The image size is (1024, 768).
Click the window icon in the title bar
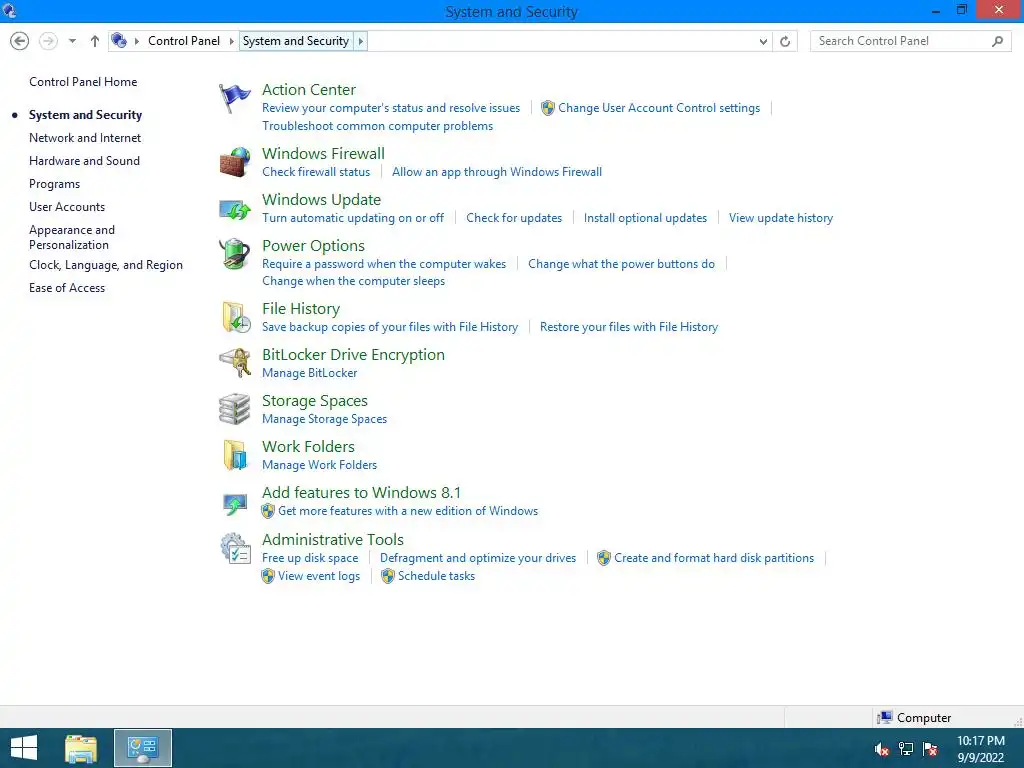tap(9, 10)
